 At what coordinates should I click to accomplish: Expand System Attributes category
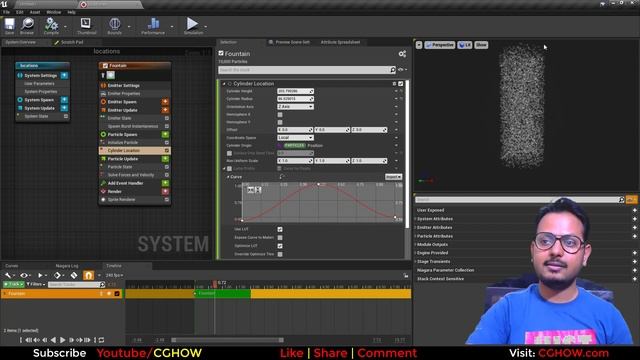(416, 219)
